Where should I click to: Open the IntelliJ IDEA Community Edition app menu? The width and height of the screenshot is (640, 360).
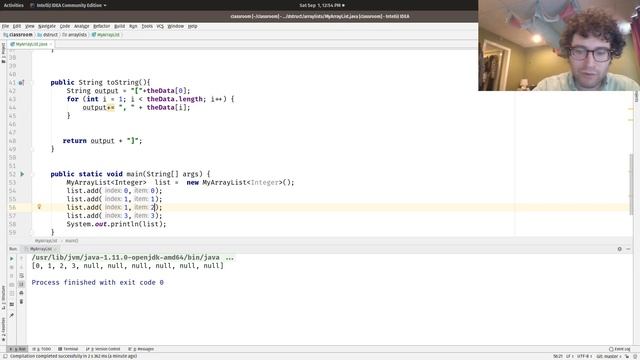coord(68,5)
